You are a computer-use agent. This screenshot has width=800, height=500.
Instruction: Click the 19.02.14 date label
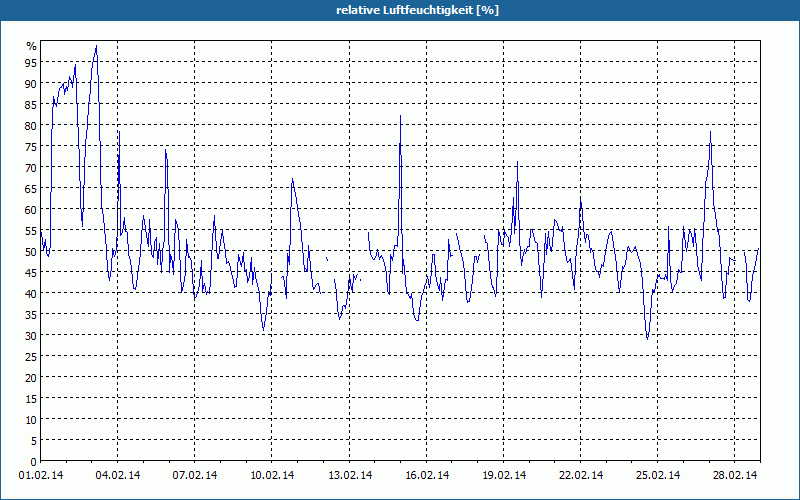click(x=502, y=475)
